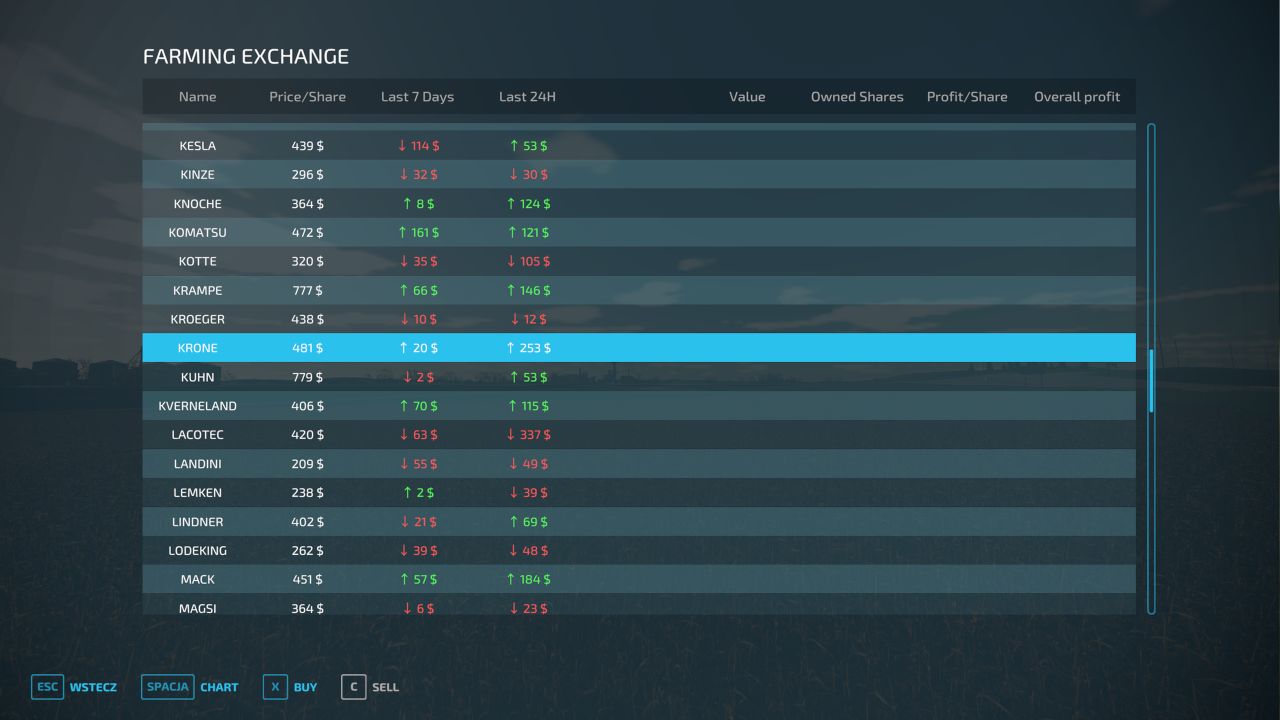Click MACK 24H gain 184 $
The image size is (1280, 720).
click(528, 580)
